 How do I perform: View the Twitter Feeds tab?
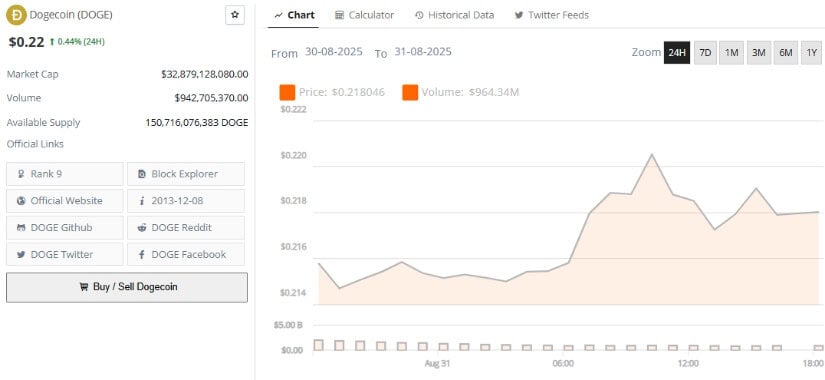[x=551, y=15]
